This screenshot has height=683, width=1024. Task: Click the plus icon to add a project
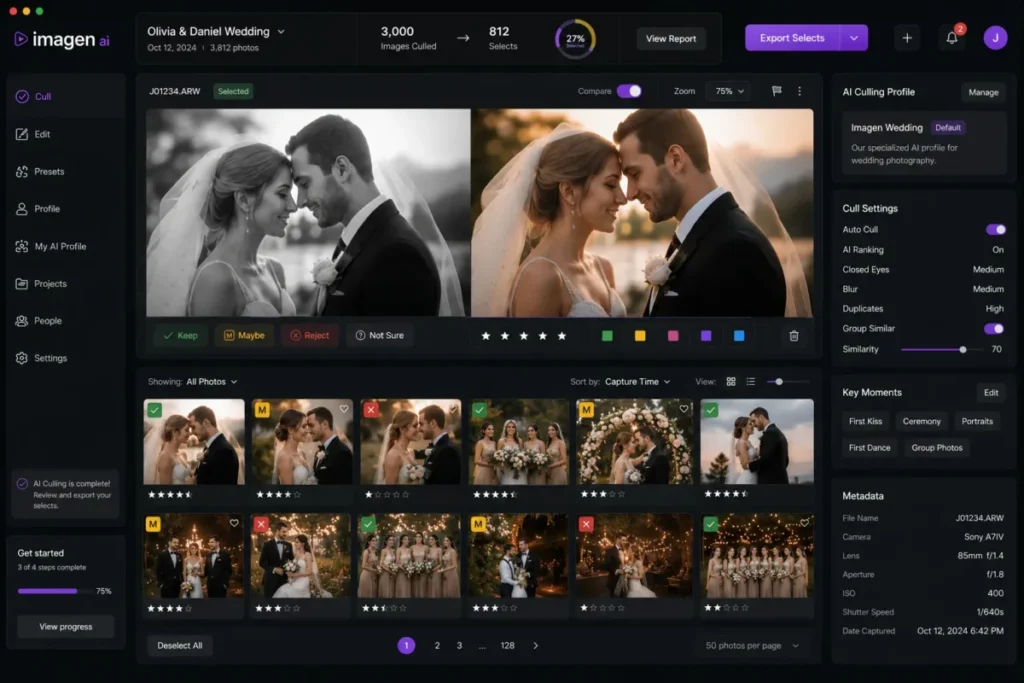tap(907, 38)
